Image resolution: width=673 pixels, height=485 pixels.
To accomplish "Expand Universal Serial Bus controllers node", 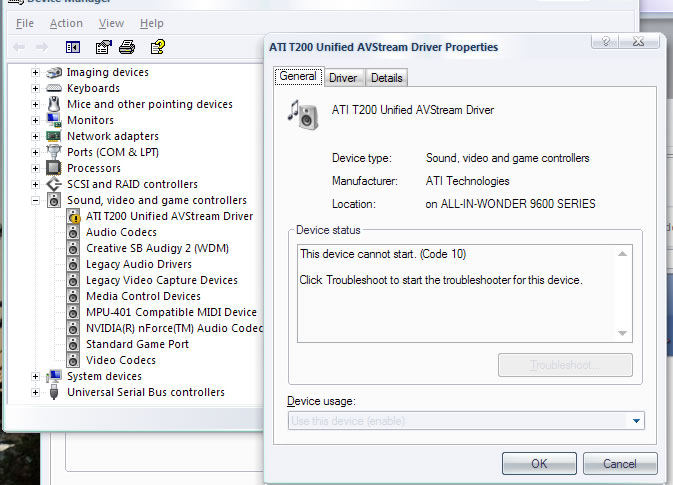I will click(36, 392).
